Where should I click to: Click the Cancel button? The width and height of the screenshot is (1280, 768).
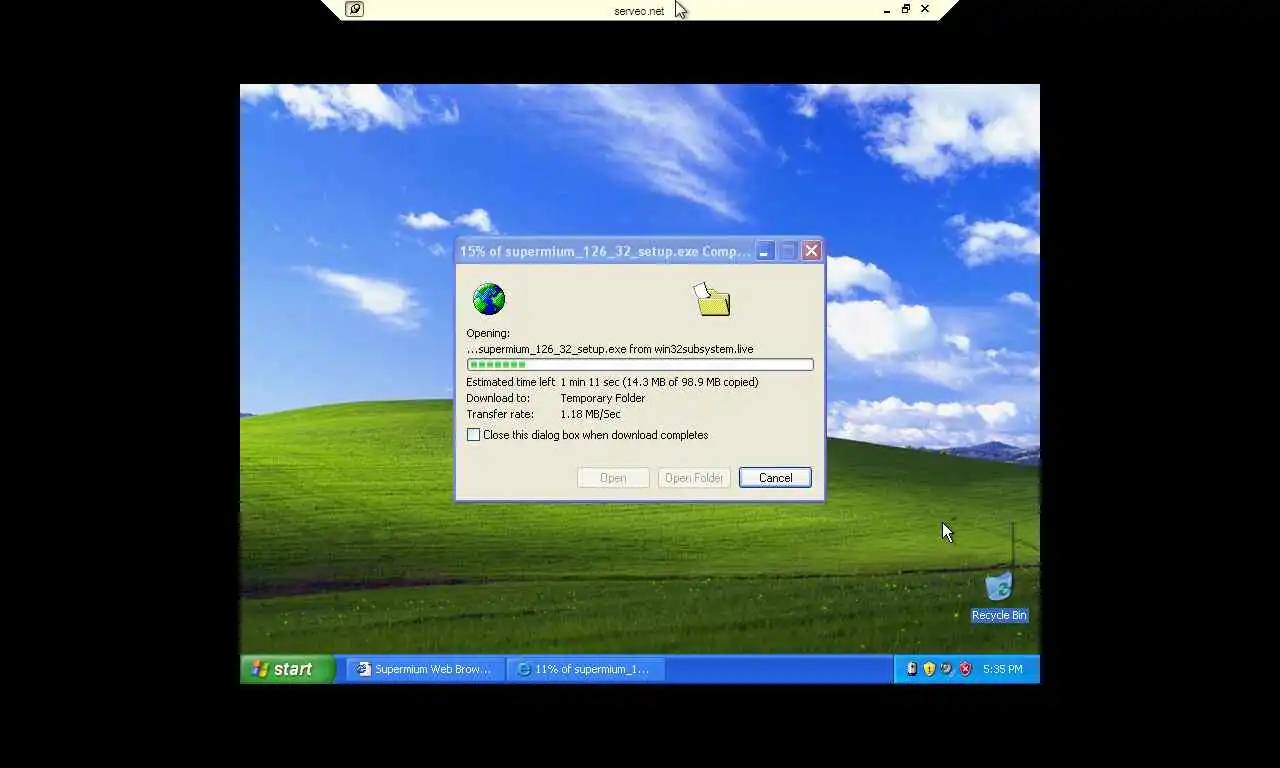(x=775, y=478)
